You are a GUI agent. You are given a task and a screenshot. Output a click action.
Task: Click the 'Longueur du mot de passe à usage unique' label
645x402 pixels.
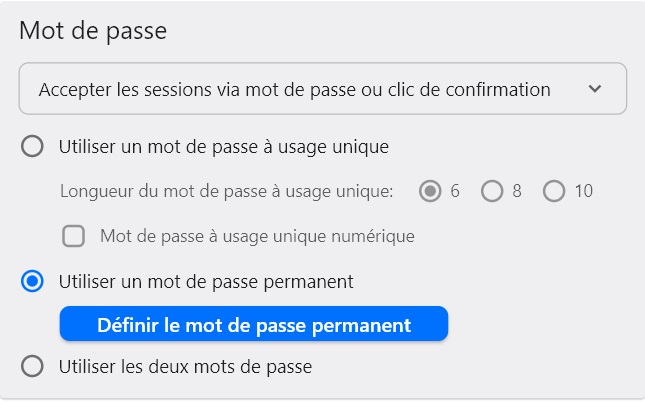pos(227,191)
